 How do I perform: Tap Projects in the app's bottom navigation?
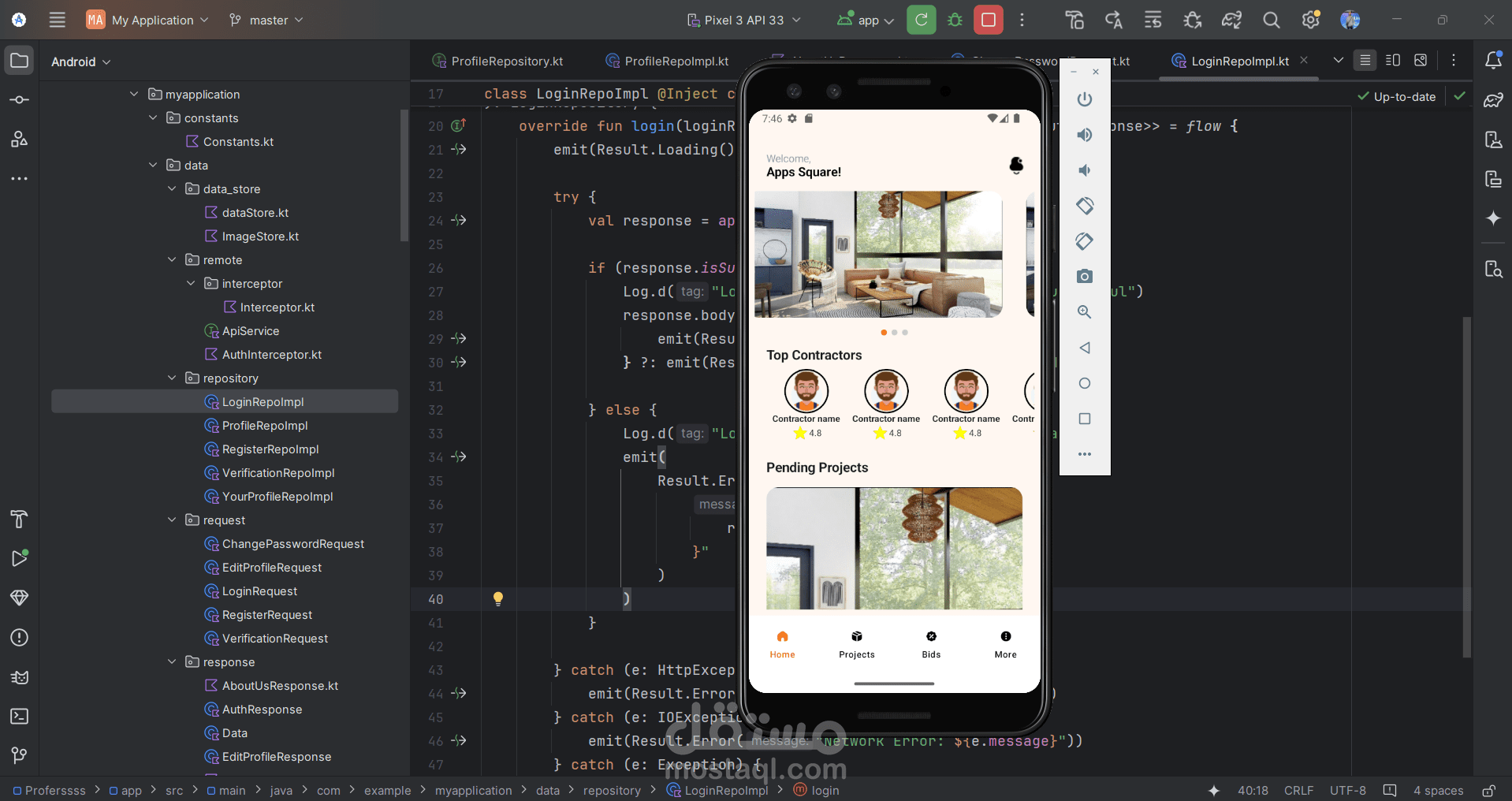857,644
